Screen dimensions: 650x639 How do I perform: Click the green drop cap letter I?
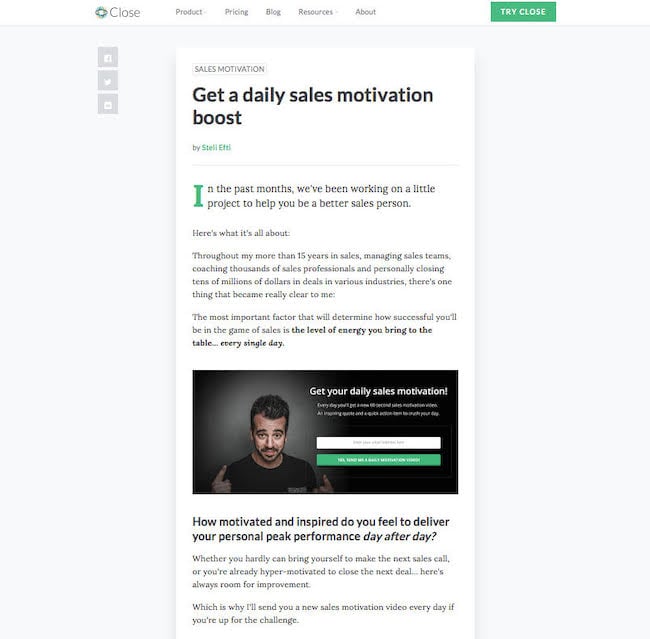tap(199, 196)
